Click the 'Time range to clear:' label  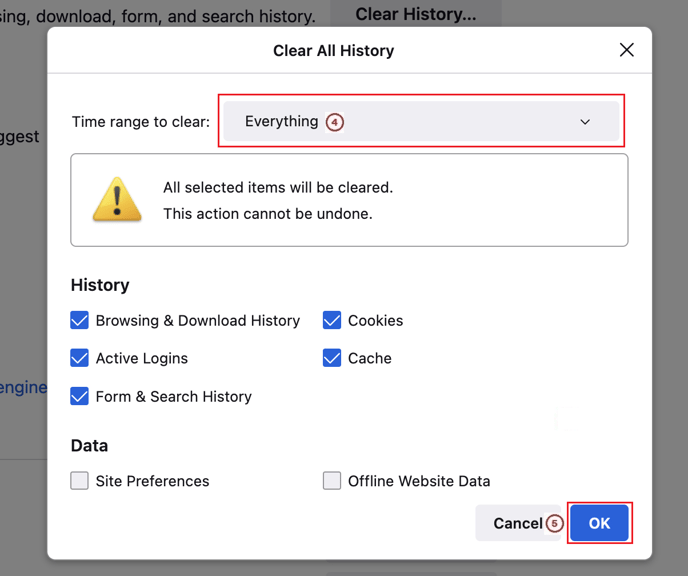click(x=141, y=122)
